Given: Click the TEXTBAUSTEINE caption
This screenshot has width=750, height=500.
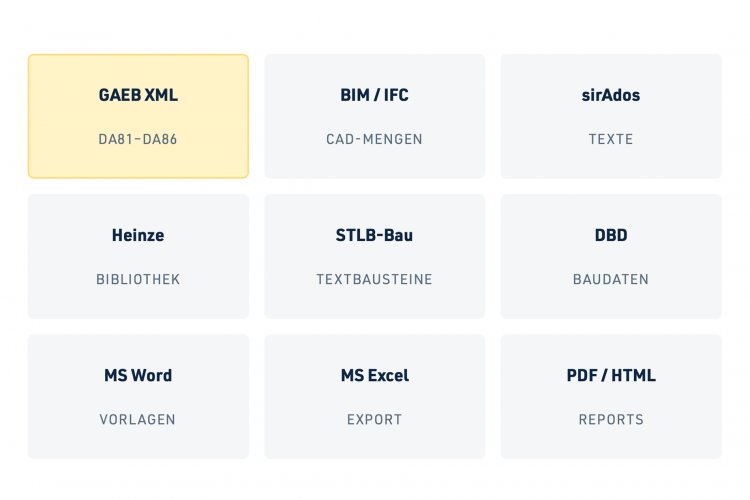Looking at the screenshot, I should 375,279.
